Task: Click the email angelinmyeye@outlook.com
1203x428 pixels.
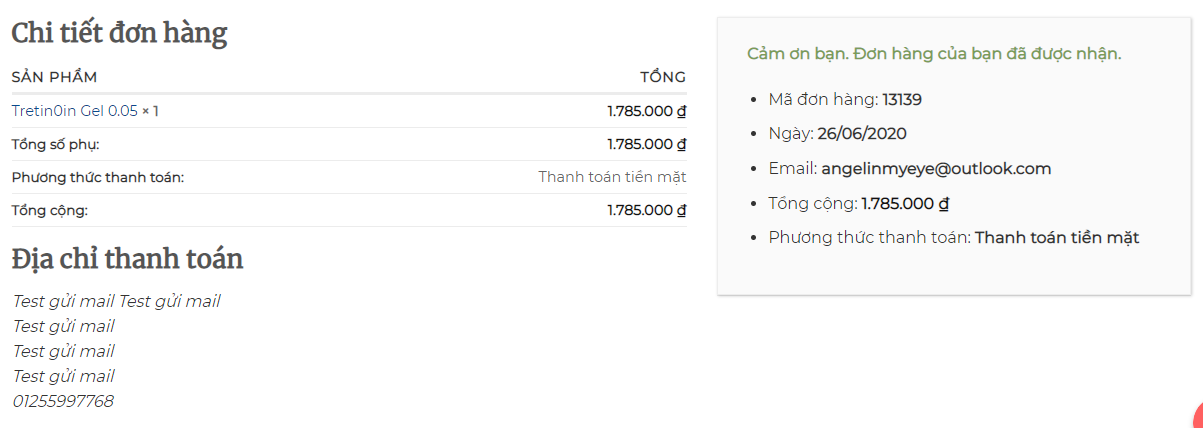Action: click(x=936, y=168)
